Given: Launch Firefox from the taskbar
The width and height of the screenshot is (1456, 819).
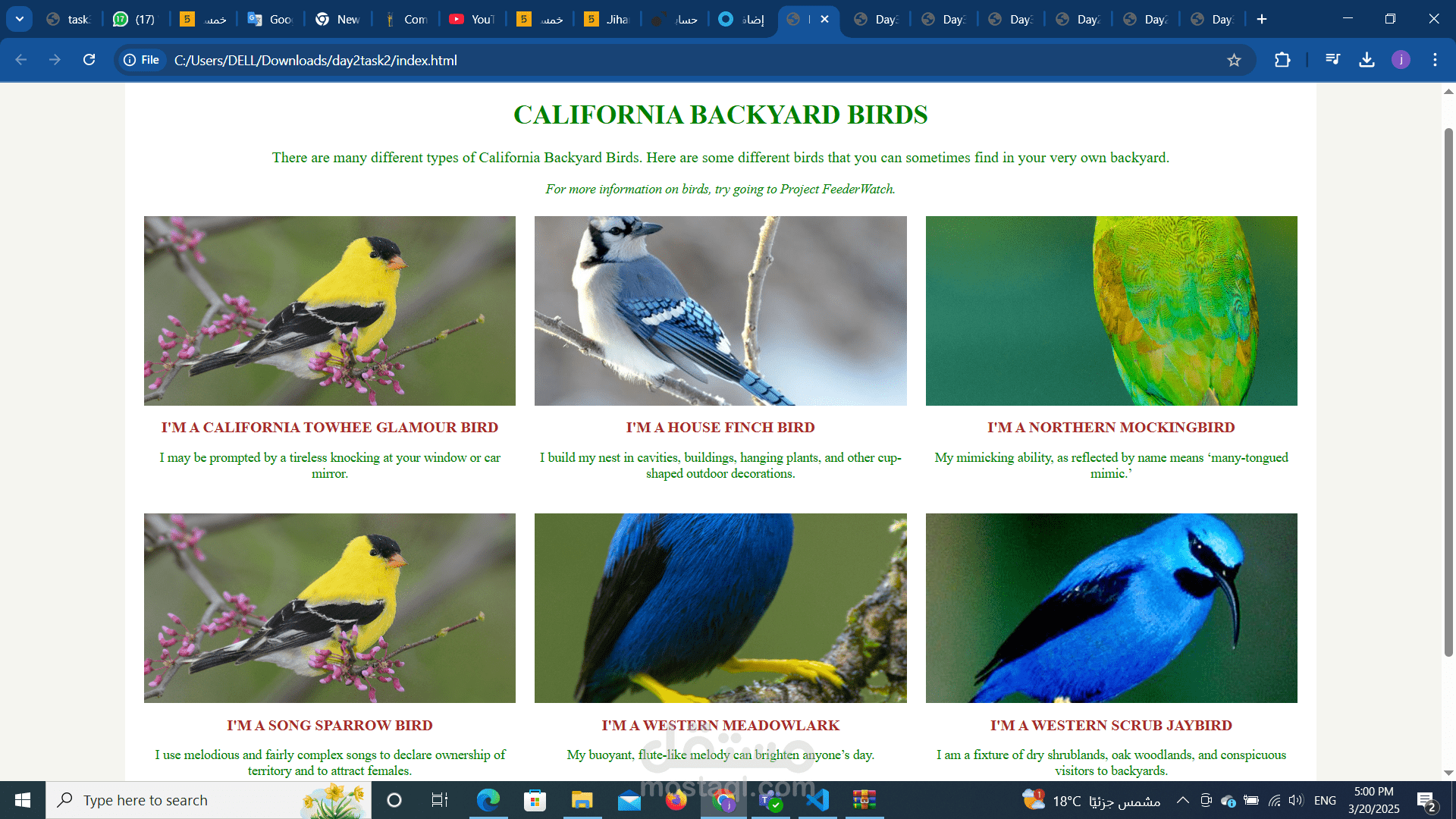Looking at the screenshot, I should 676,800.
